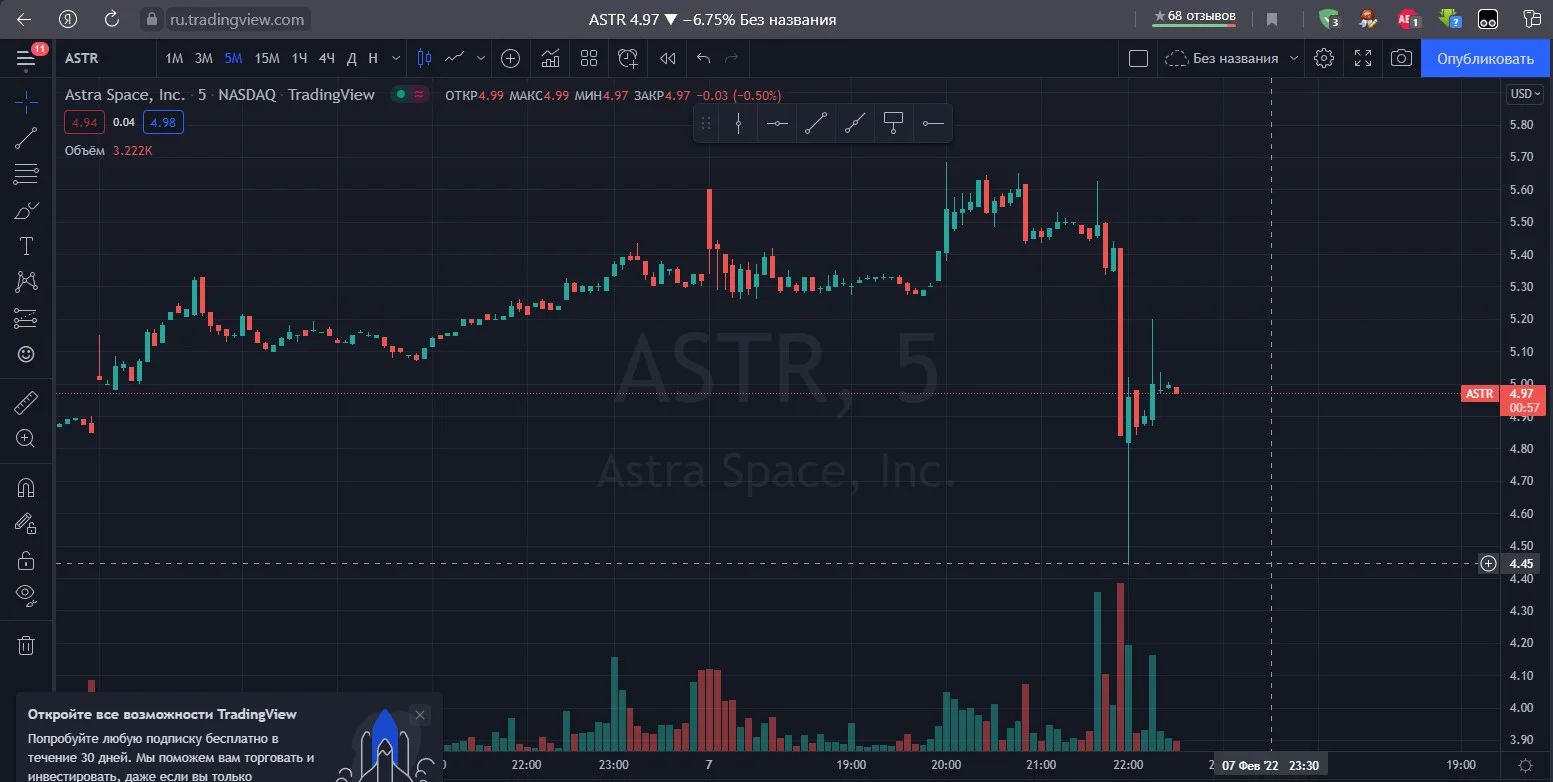1553x782 pixels.
Task: Switch to 15M timeframe
Action: (267, 59)
